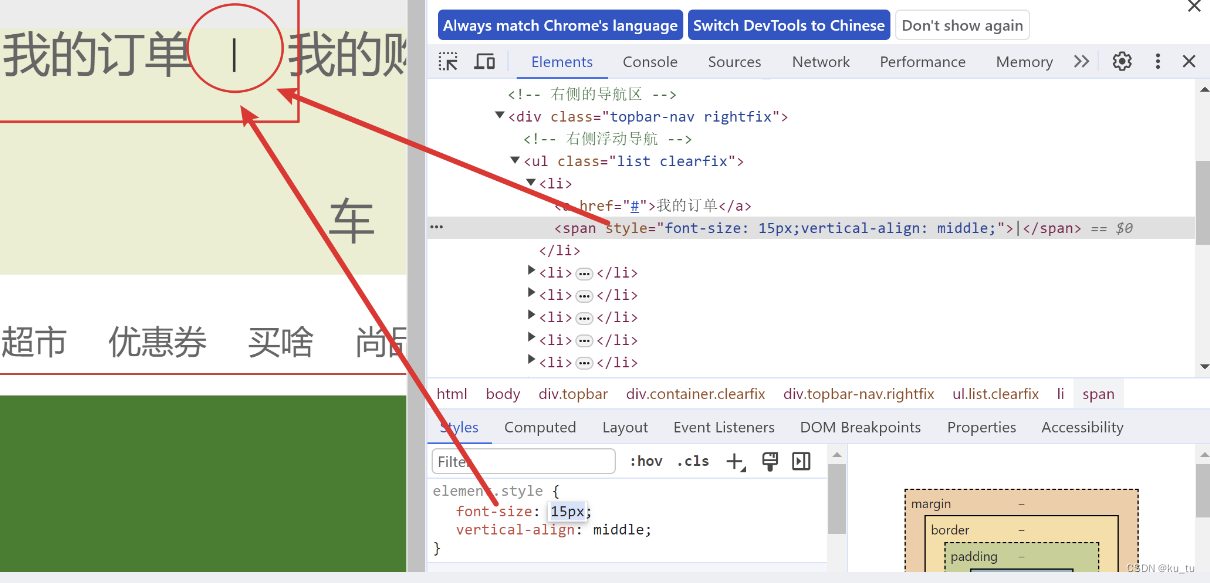Screen dimensions: 1210x583
Task: Click the rendering emulations paintbrush icon
Action: coord(769,461)
